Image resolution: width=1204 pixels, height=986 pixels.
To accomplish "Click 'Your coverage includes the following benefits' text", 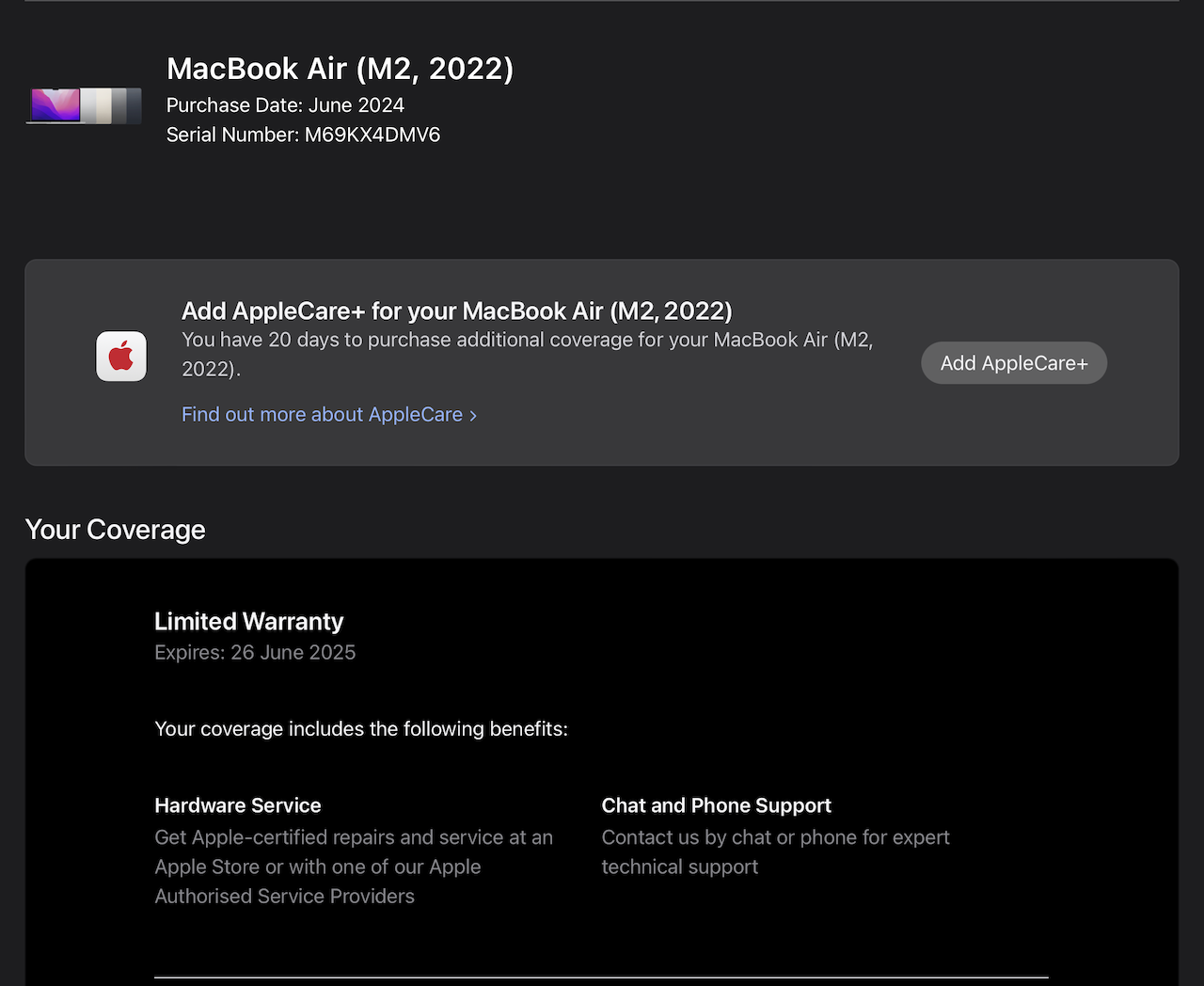I will (x=361, y=729).
